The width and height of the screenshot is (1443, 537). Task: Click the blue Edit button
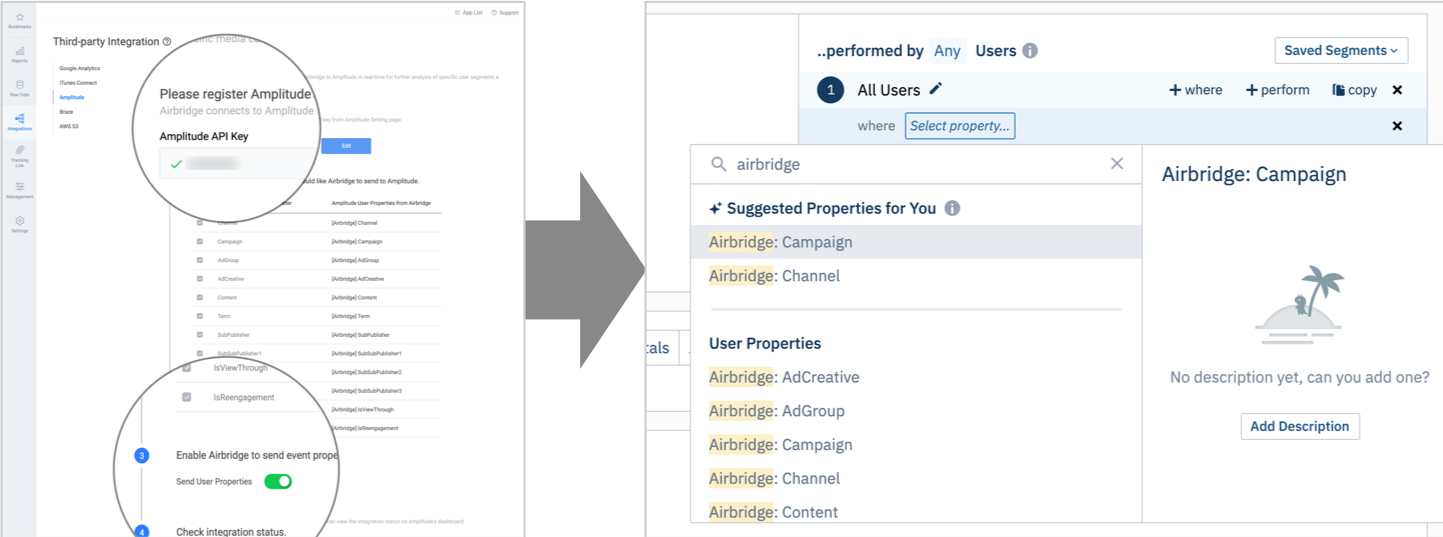[346, 146]
